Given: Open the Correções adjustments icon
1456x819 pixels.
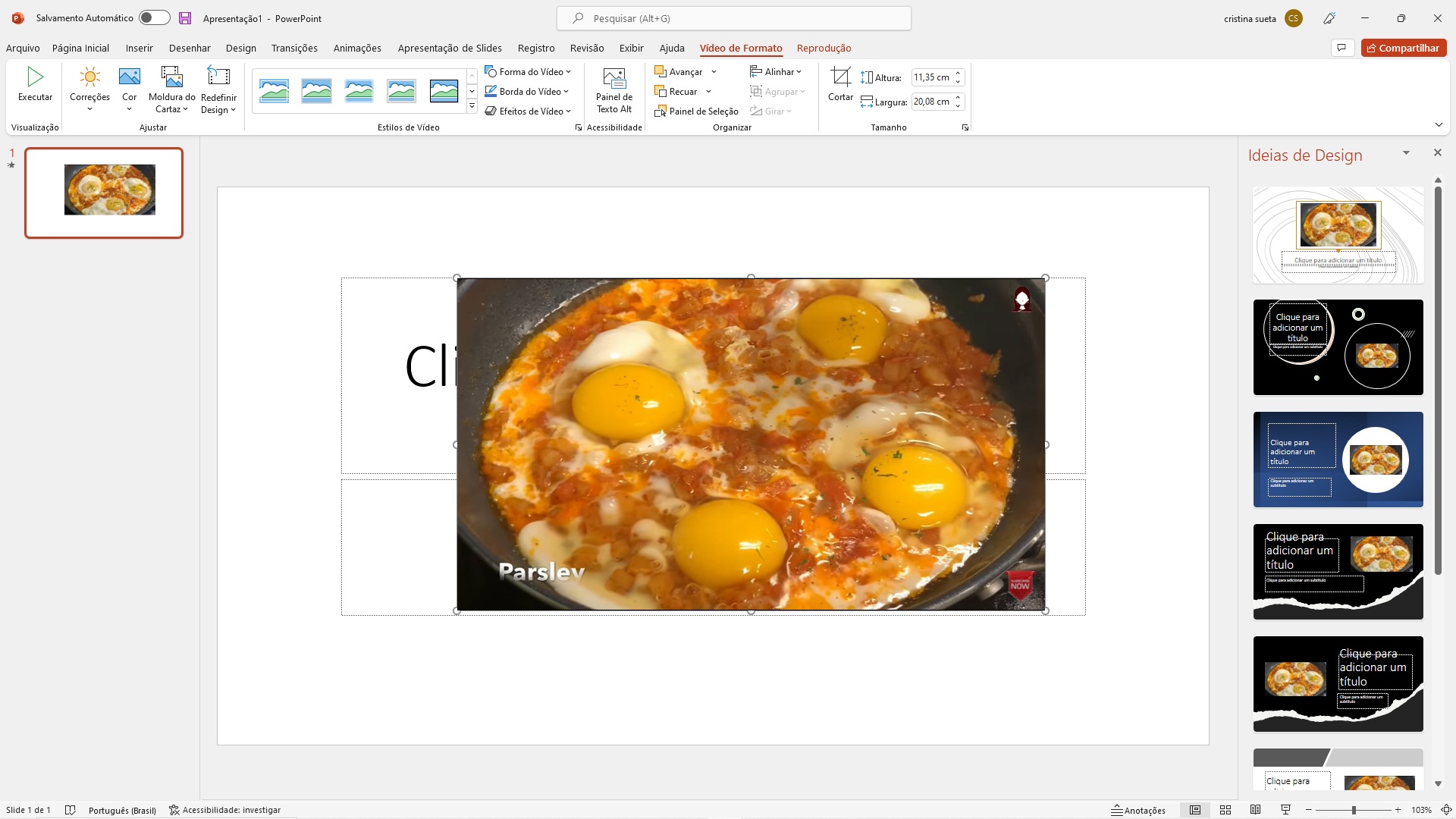Looking at the screenshot, I should click(89, 77).
